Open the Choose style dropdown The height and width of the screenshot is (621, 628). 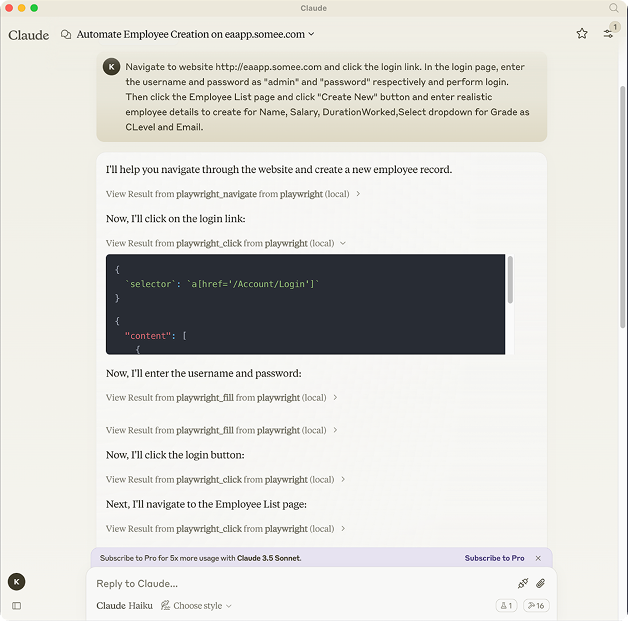[x=196, y=606]
